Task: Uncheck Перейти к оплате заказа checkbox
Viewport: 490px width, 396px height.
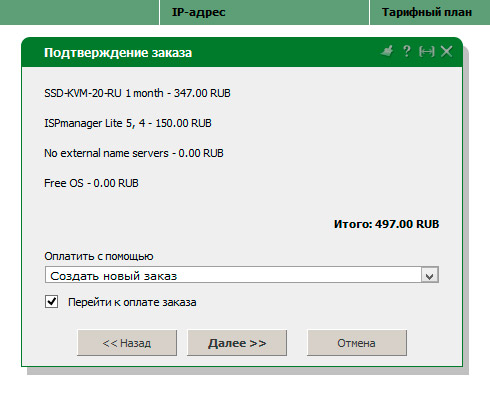Action: 51,302
